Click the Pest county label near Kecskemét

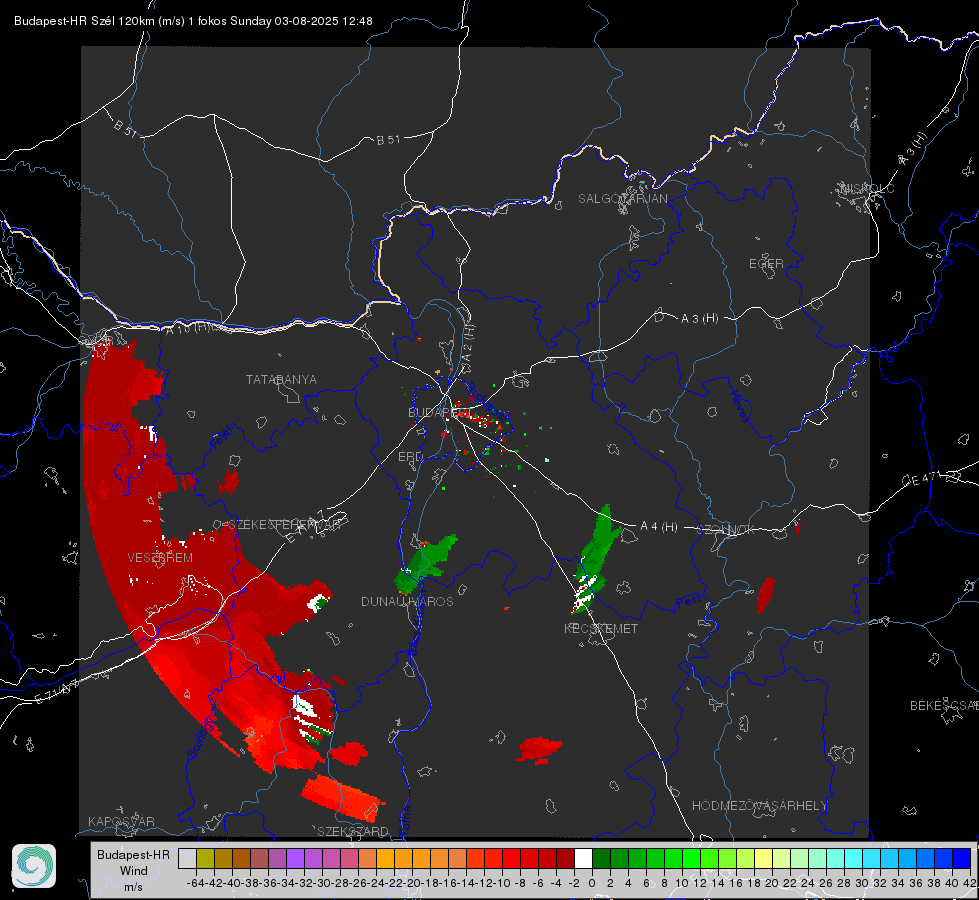(689, 602)
